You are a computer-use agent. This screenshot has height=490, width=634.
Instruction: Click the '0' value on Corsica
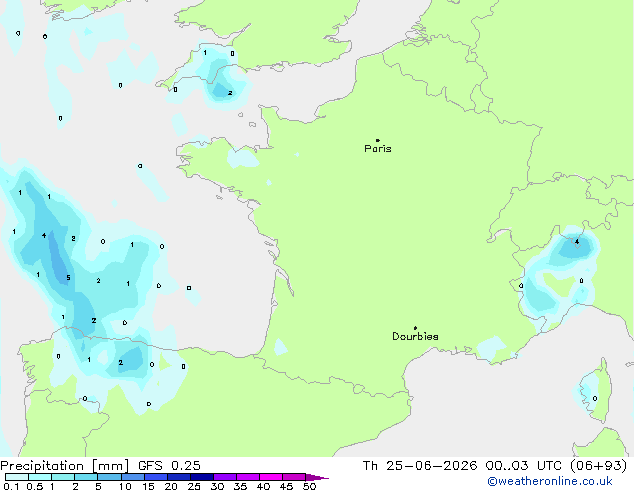(595, 399)
